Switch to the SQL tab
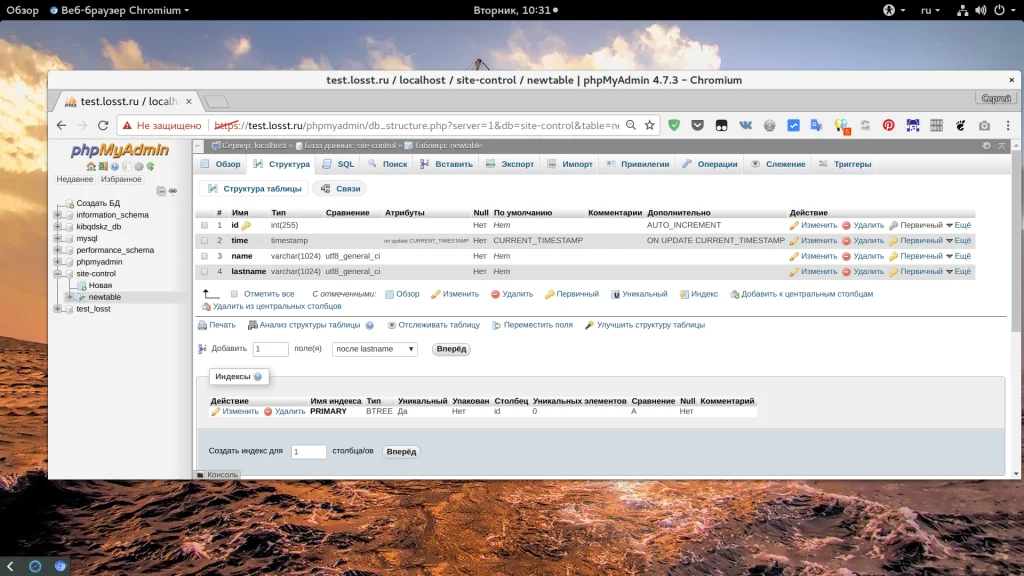Screen dimensions: 1024x576 [x=339, y=164]
